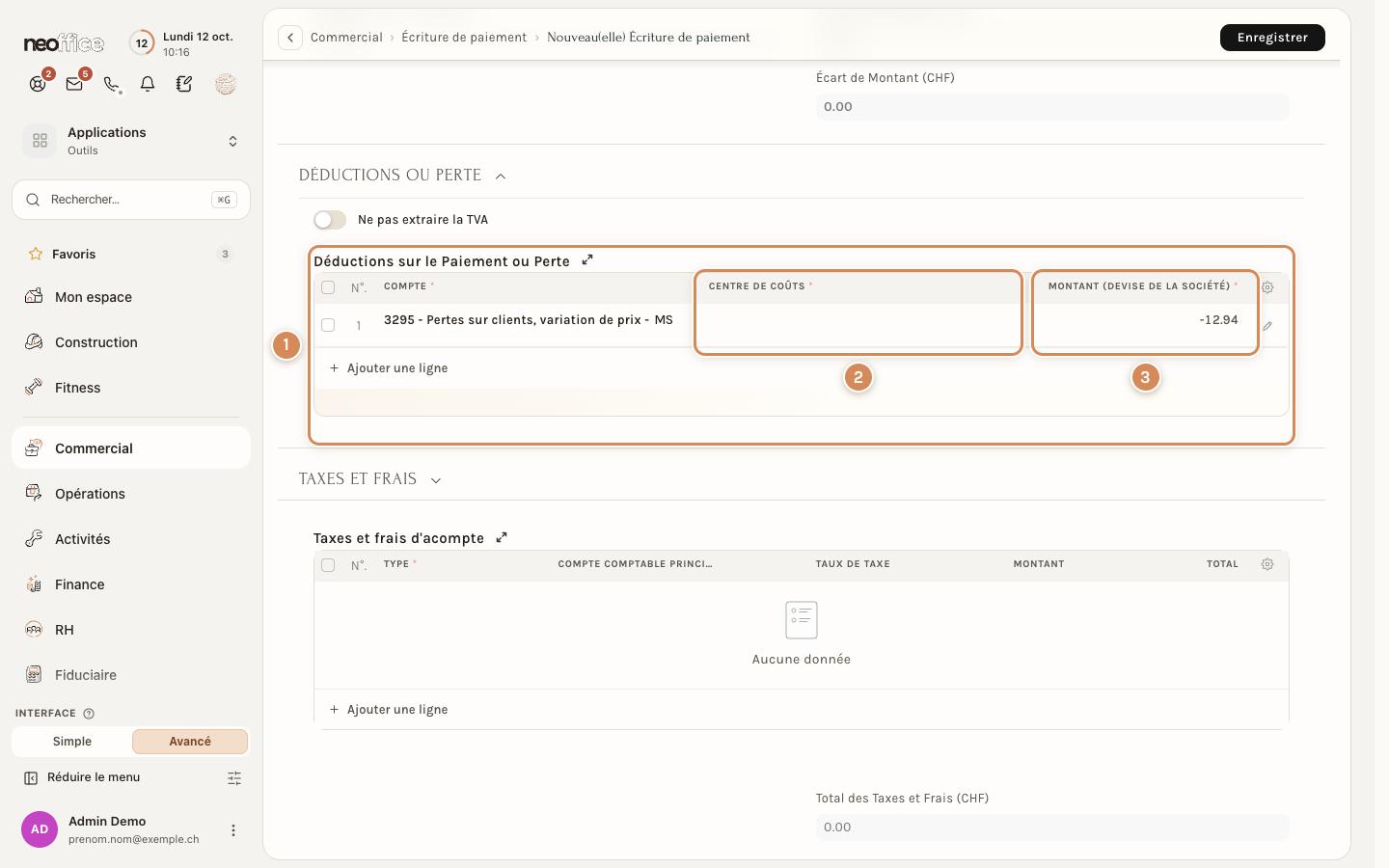Open the support icon with badge 2
Image resolution: width=1389 pixels, height=868 pixels.
pos(38,84)
